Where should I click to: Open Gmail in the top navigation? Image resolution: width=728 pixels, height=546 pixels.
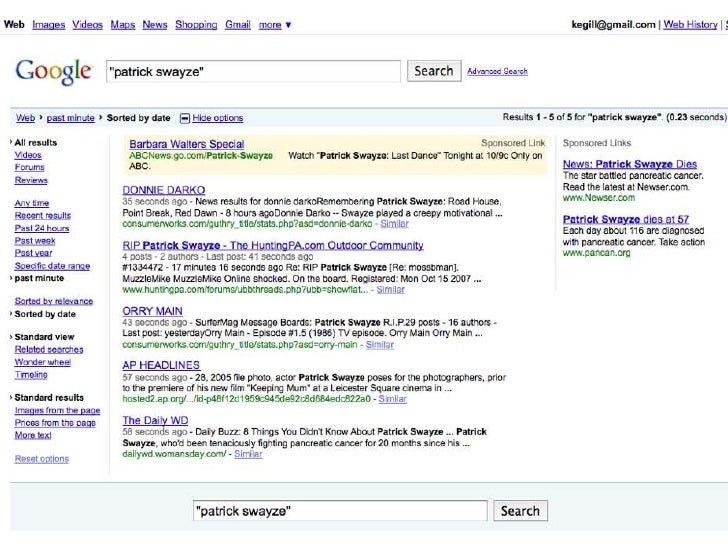[x=238, y=25]
